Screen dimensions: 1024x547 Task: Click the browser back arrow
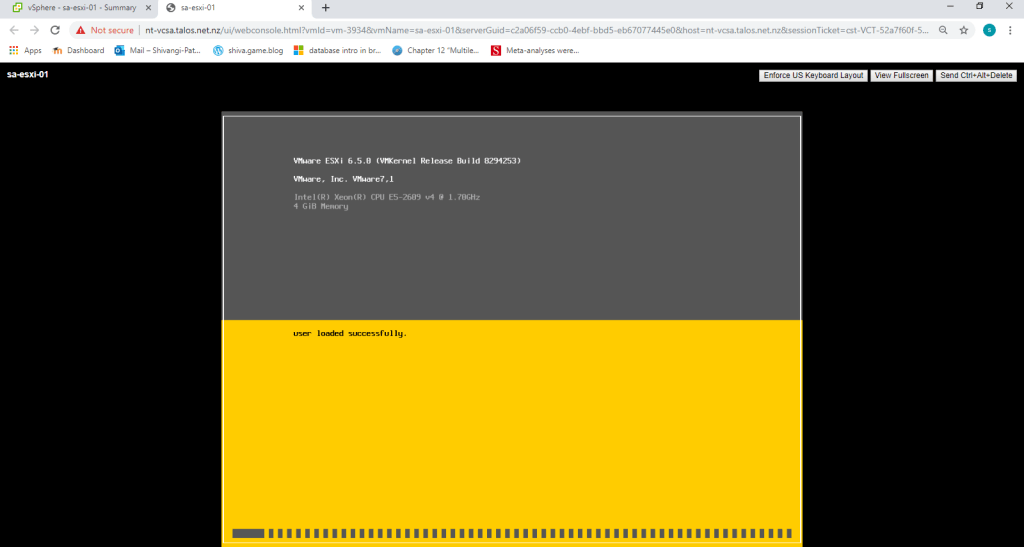[14, 30]
